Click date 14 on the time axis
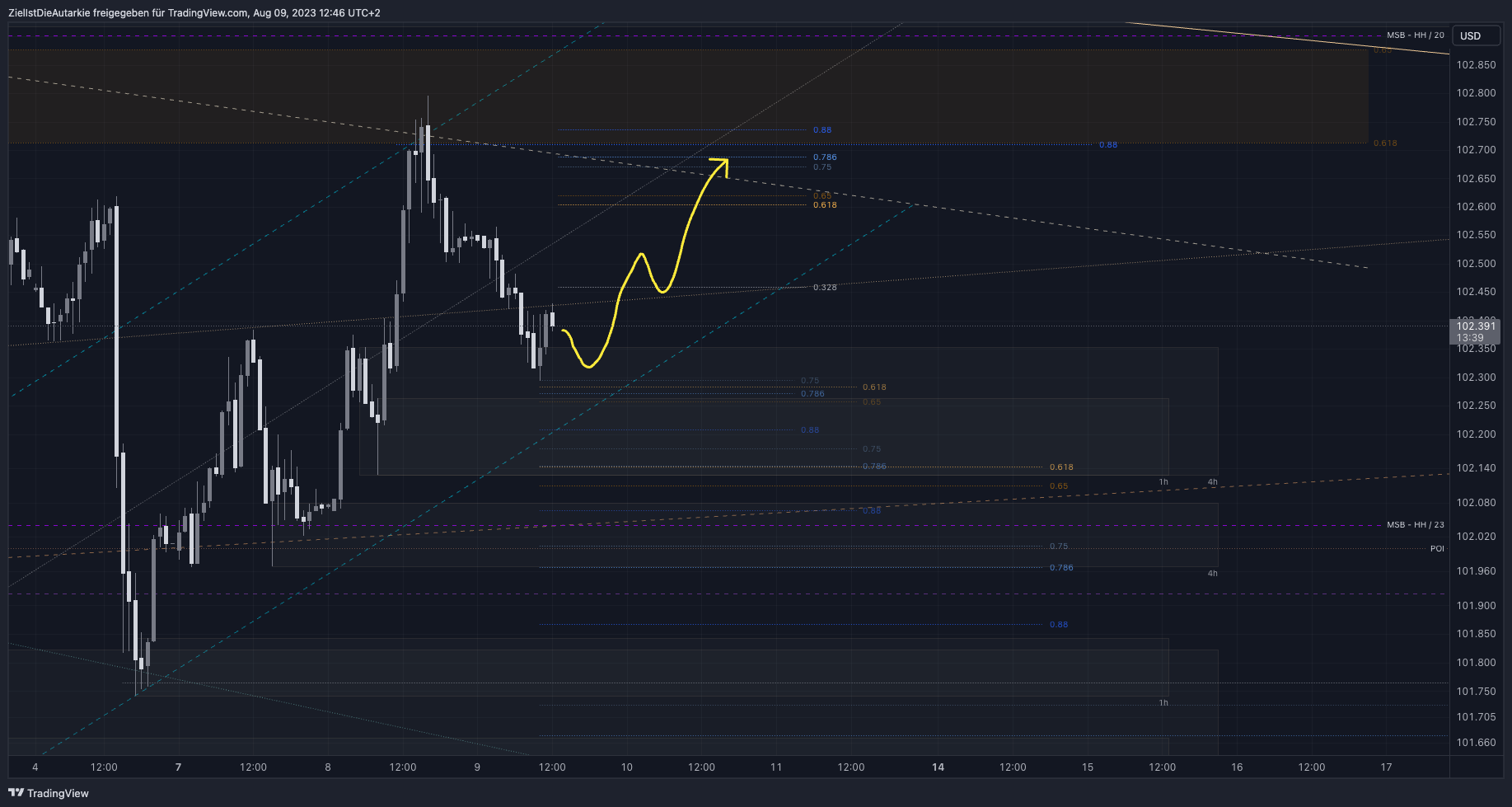Screen dimensions: 1512x807 (x=938, y=767)
